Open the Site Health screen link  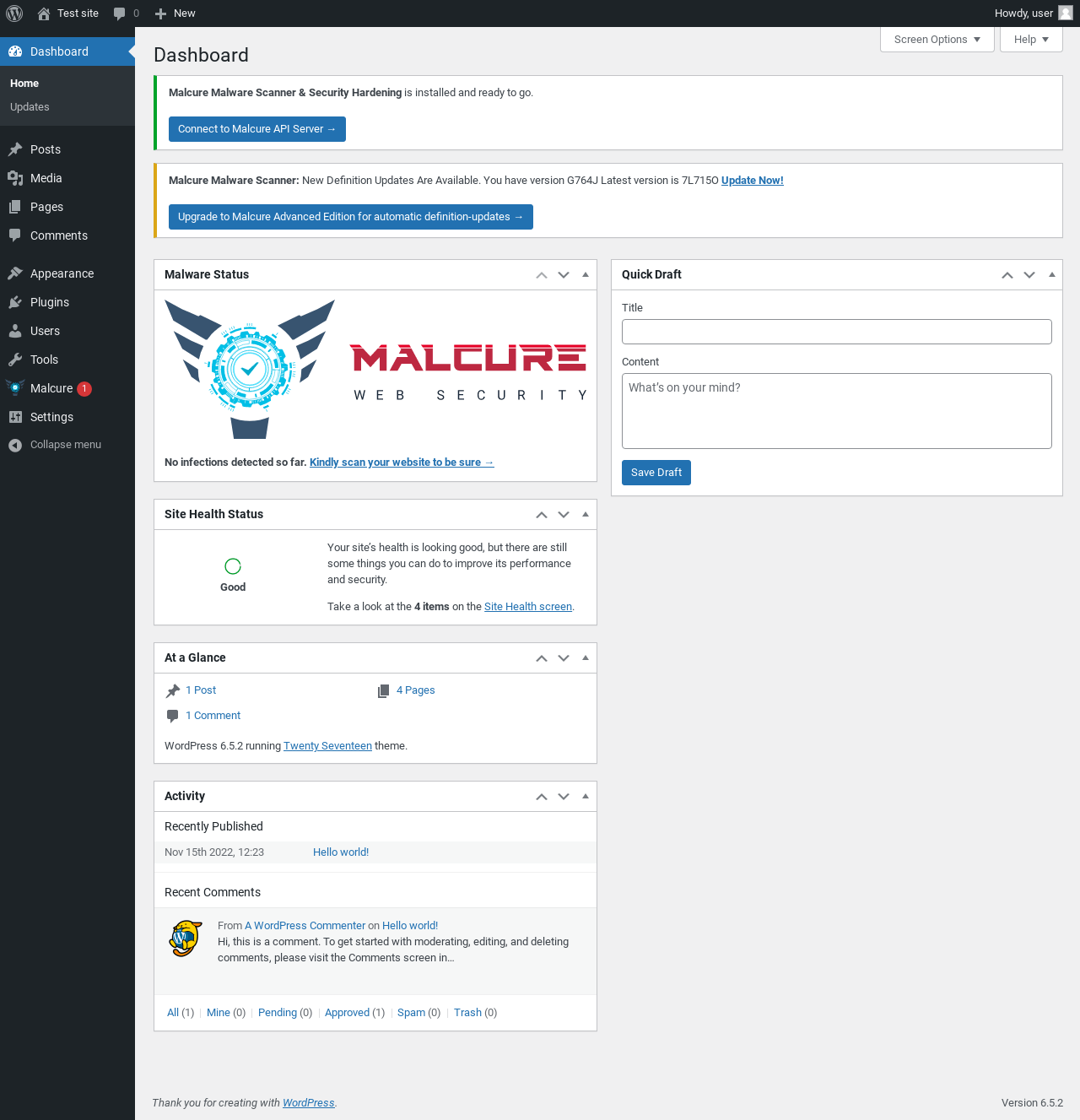point(528,607)
